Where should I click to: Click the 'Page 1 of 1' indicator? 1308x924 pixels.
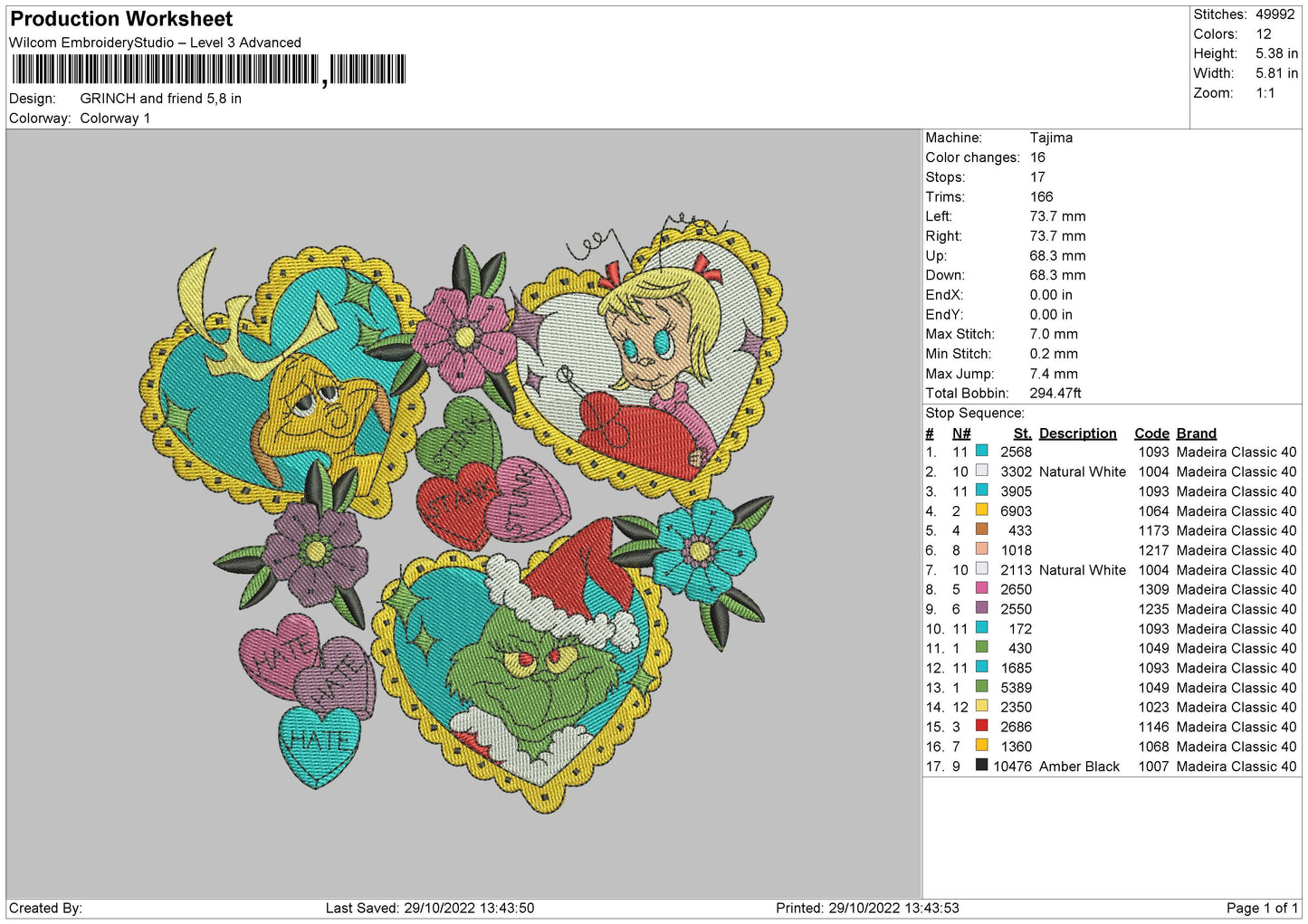(x=1262, y=909)
